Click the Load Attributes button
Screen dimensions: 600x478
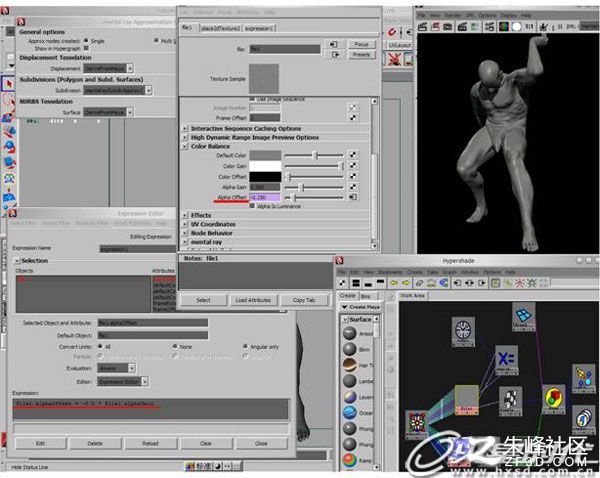(x=253, y=300)
